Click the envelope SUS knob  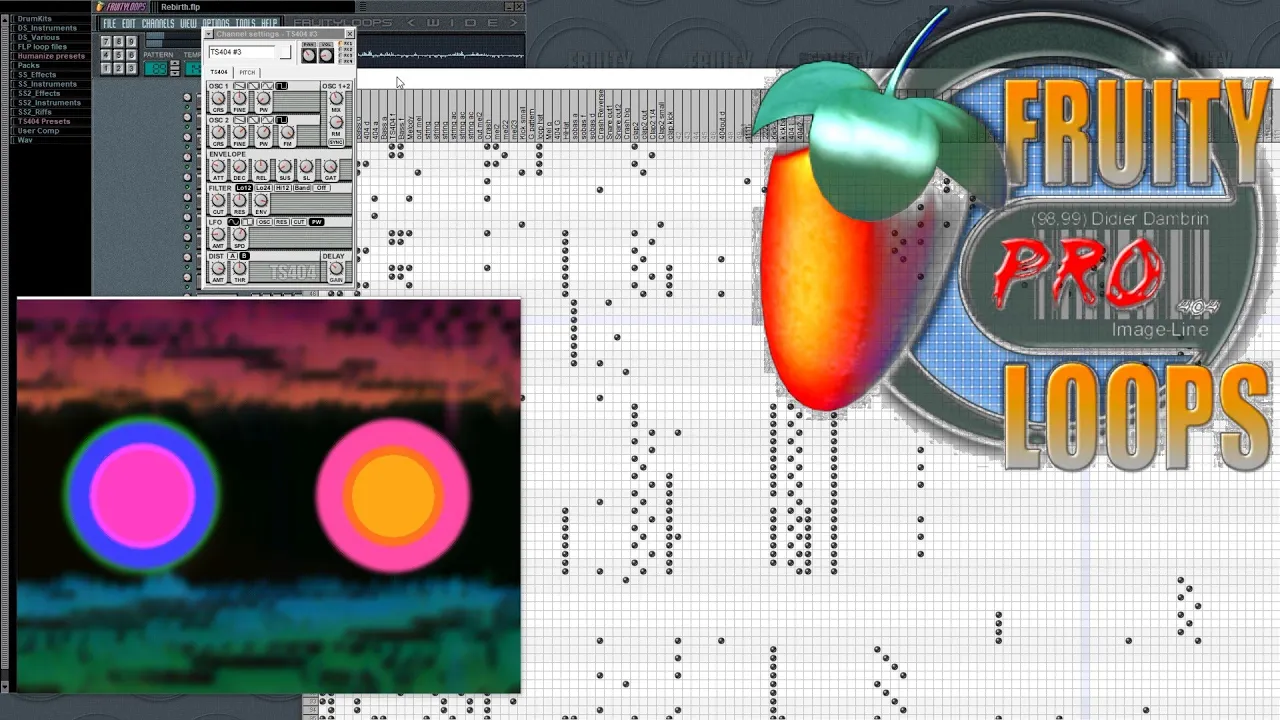pyautogui.click(x=285, y=166)
